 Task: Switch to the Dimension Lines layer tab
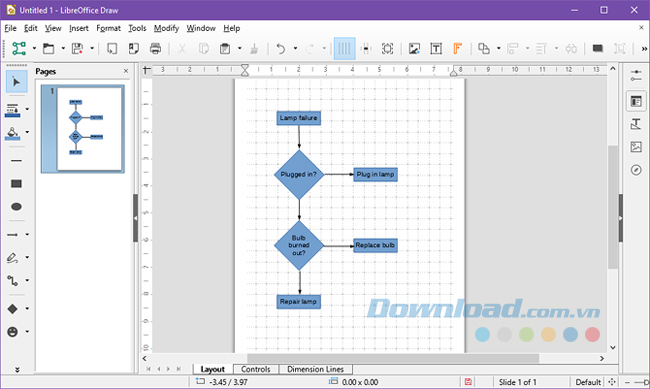click(315, 369)
